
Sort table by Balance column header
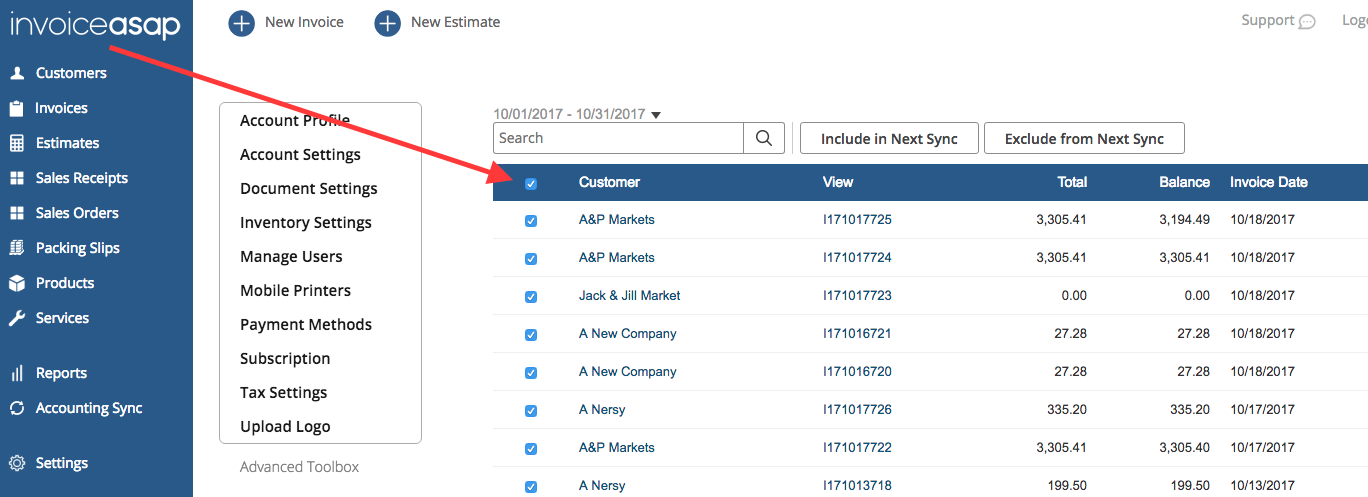(x=1184, y=182)
